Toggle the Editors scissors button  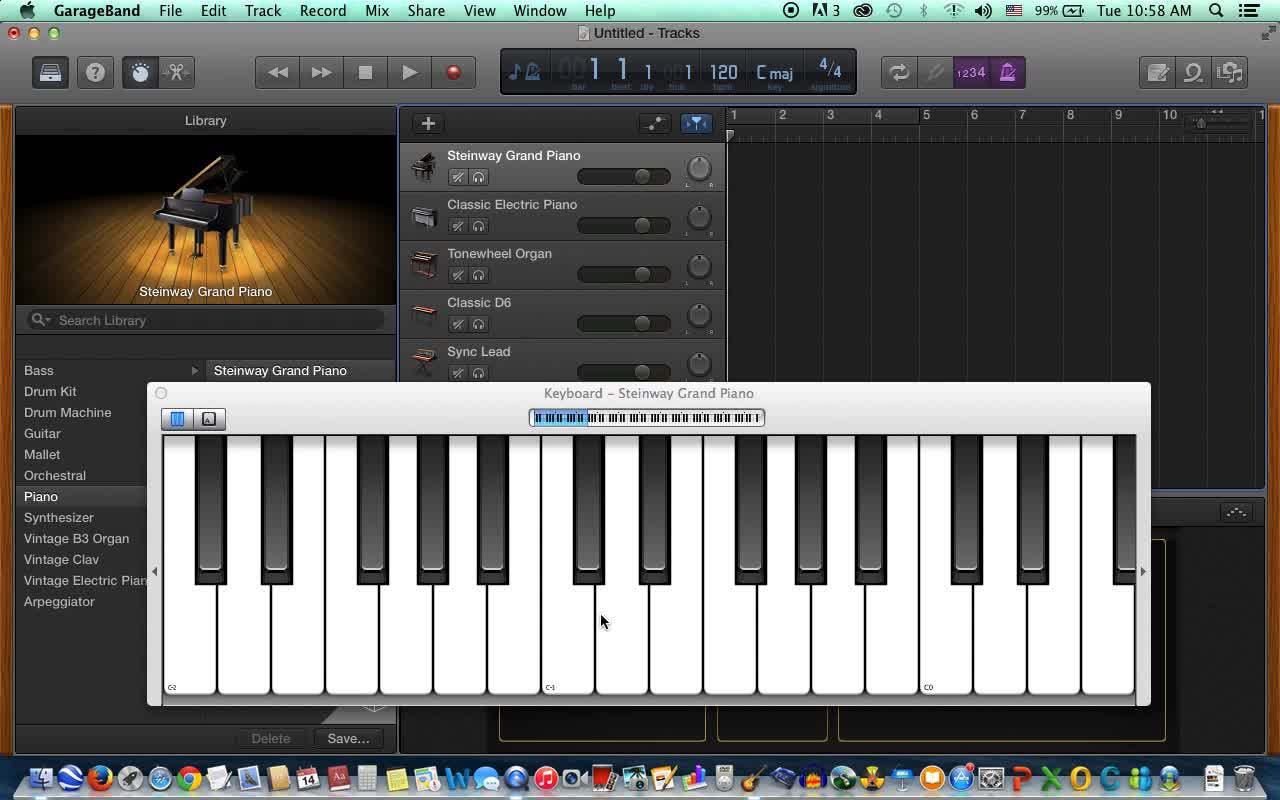pos(176,72)
